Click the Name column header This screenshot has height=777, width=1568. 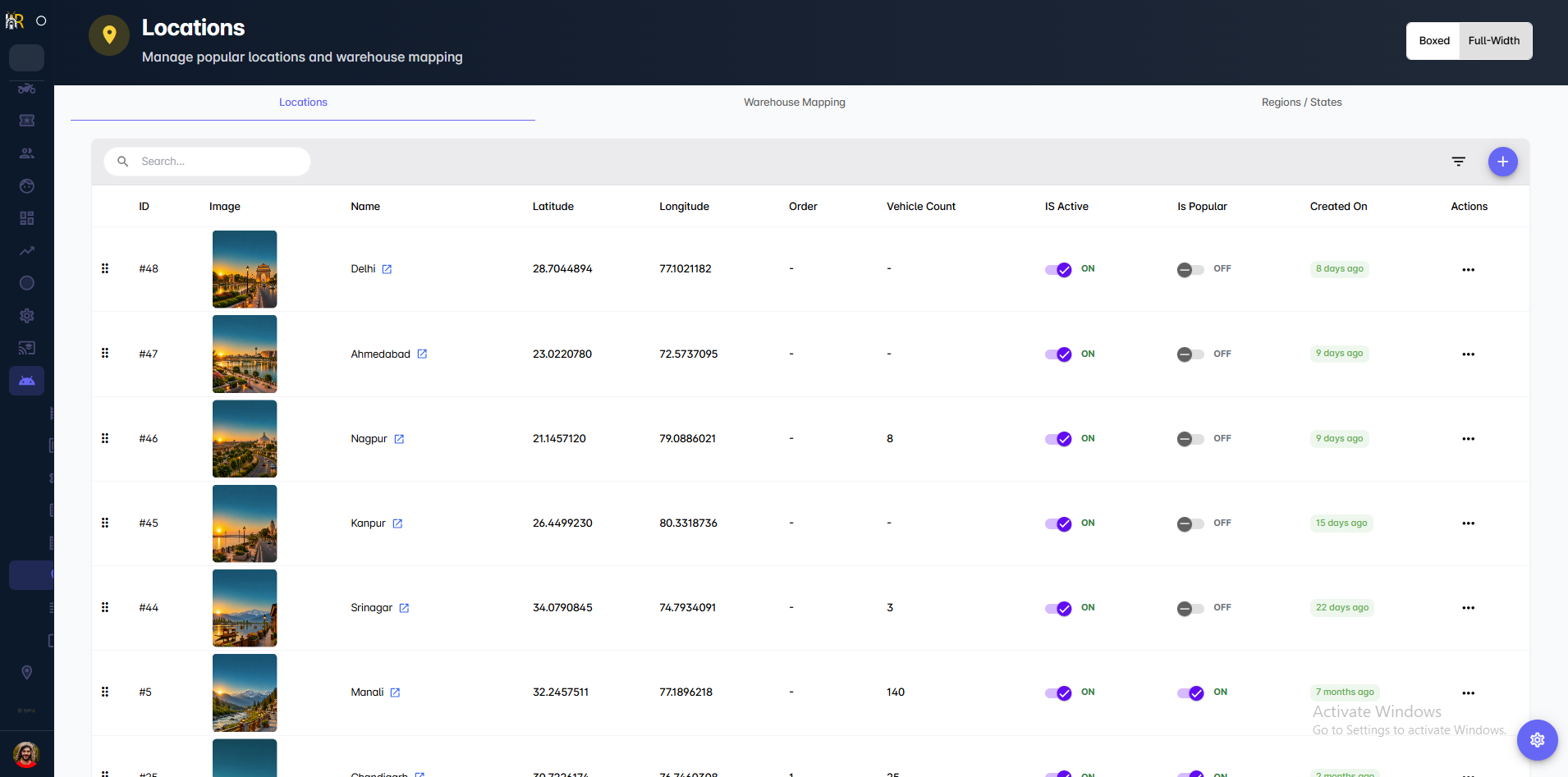point(365,207)
